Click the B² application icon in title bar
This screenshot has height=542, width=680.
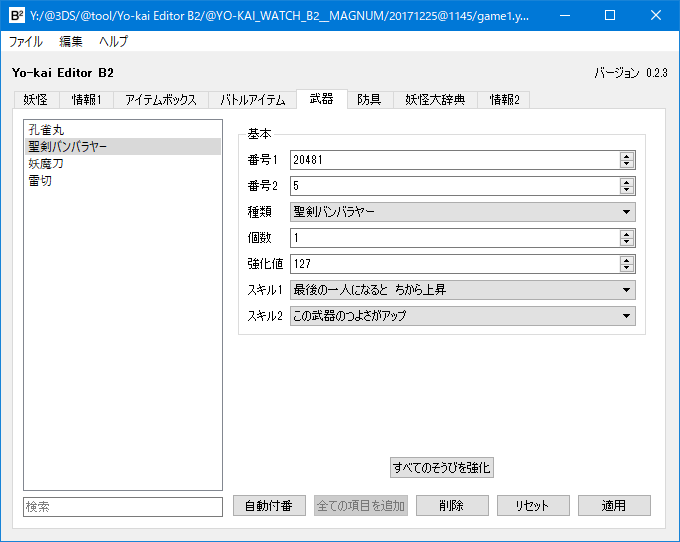tap(16, 16)
